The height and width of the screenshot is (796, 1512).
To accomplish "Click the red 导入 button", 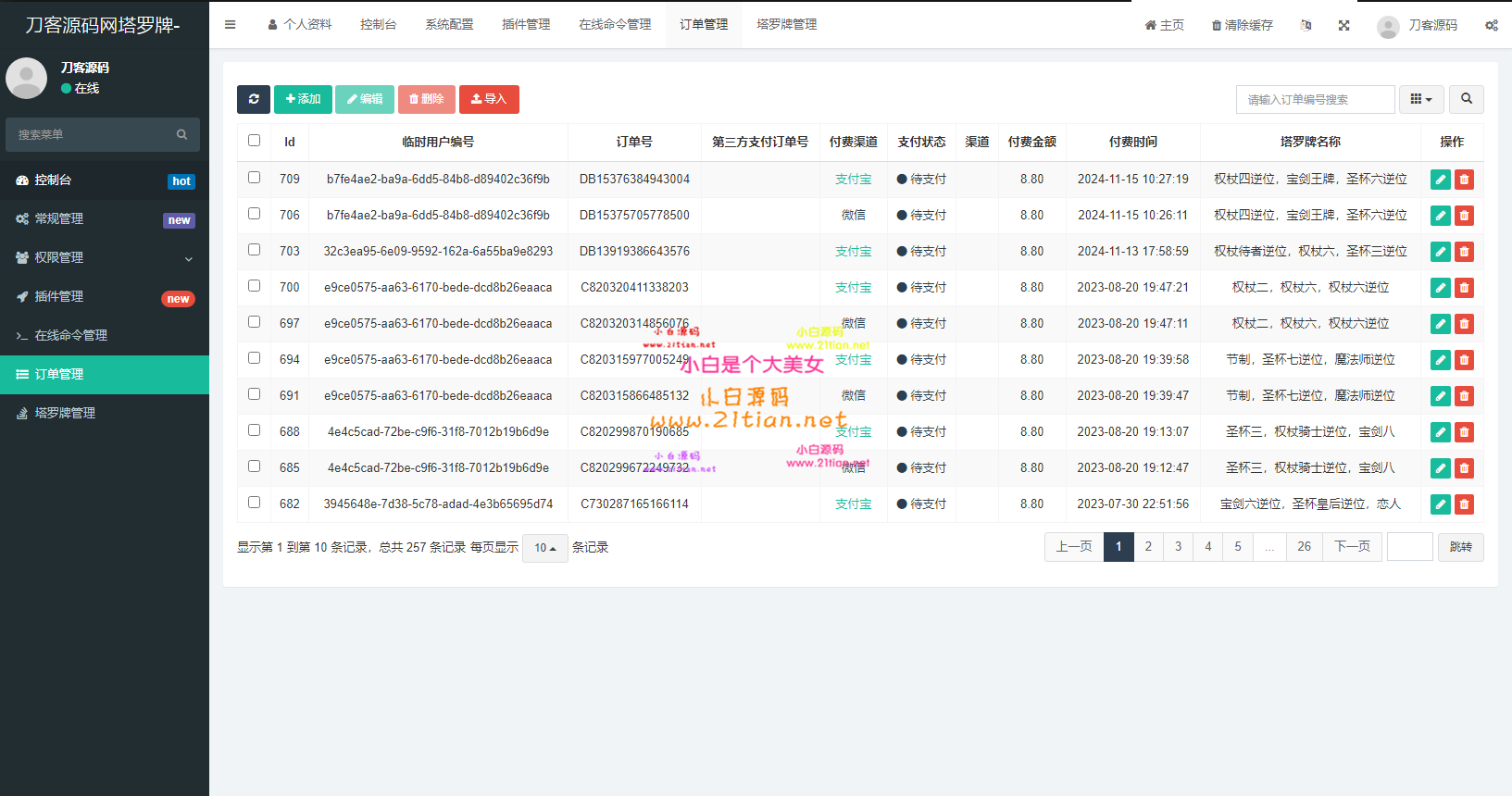I will point(489,99).
